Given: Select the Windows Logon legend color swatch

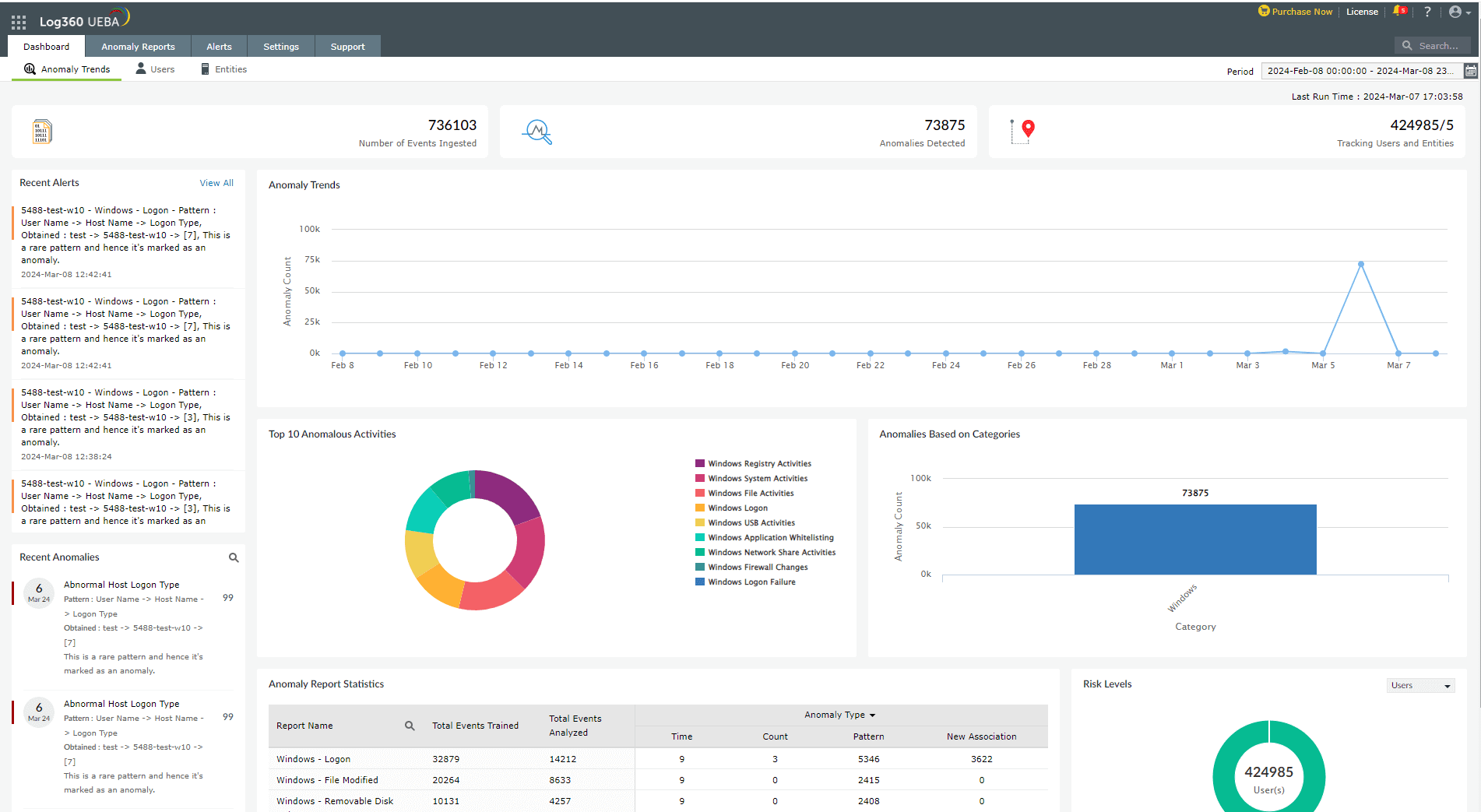Looking at the screenshot, I should tap(698, 508).
